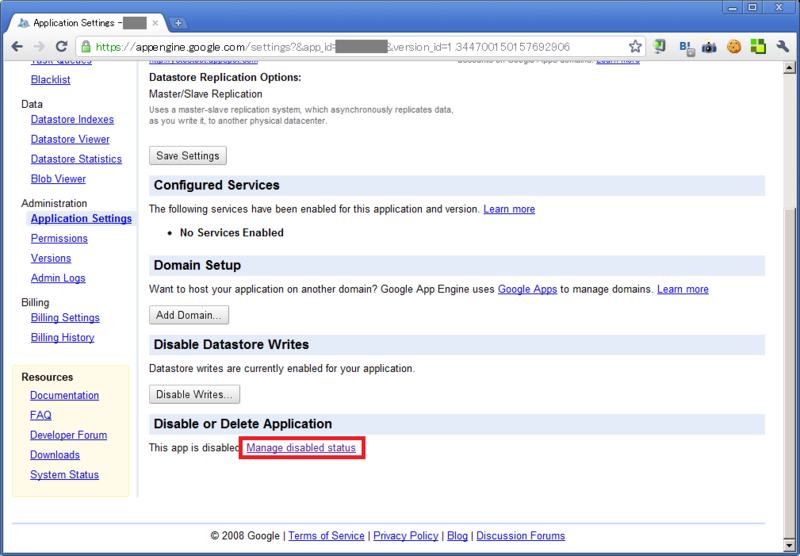800x556 pixels.
Task: Open Blog footer link
Action: click(457, 536)
